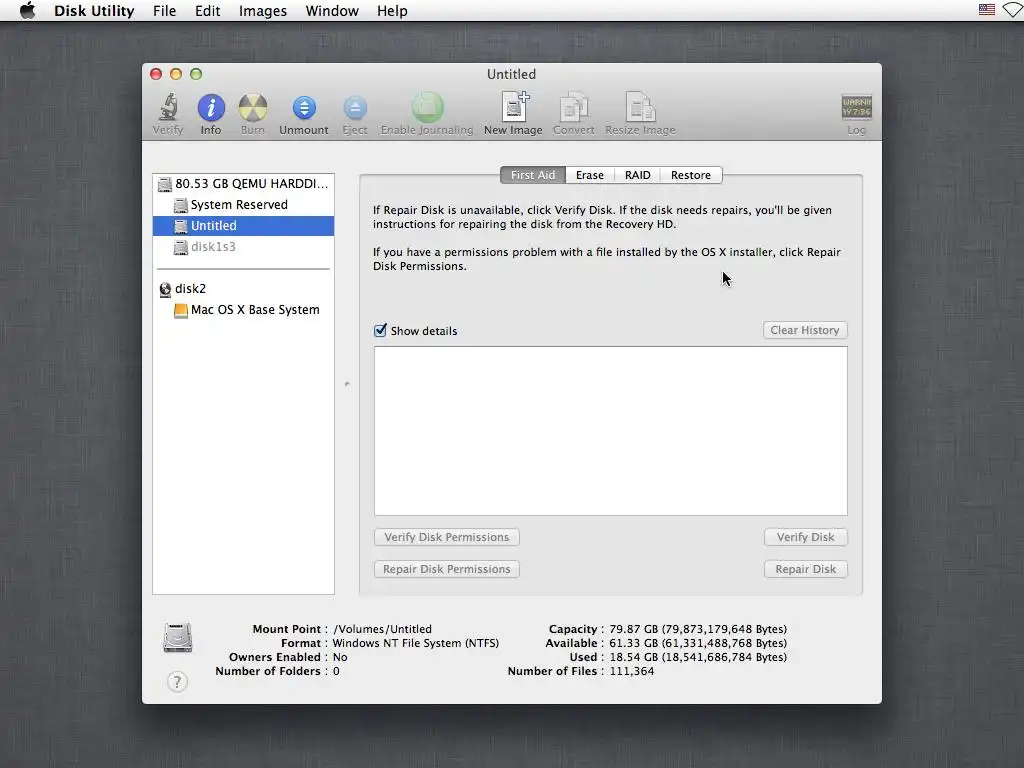Select the 80.53 GB QEMU HARDDISK label
Screen dimensions: 1024x768
[251, 184]
